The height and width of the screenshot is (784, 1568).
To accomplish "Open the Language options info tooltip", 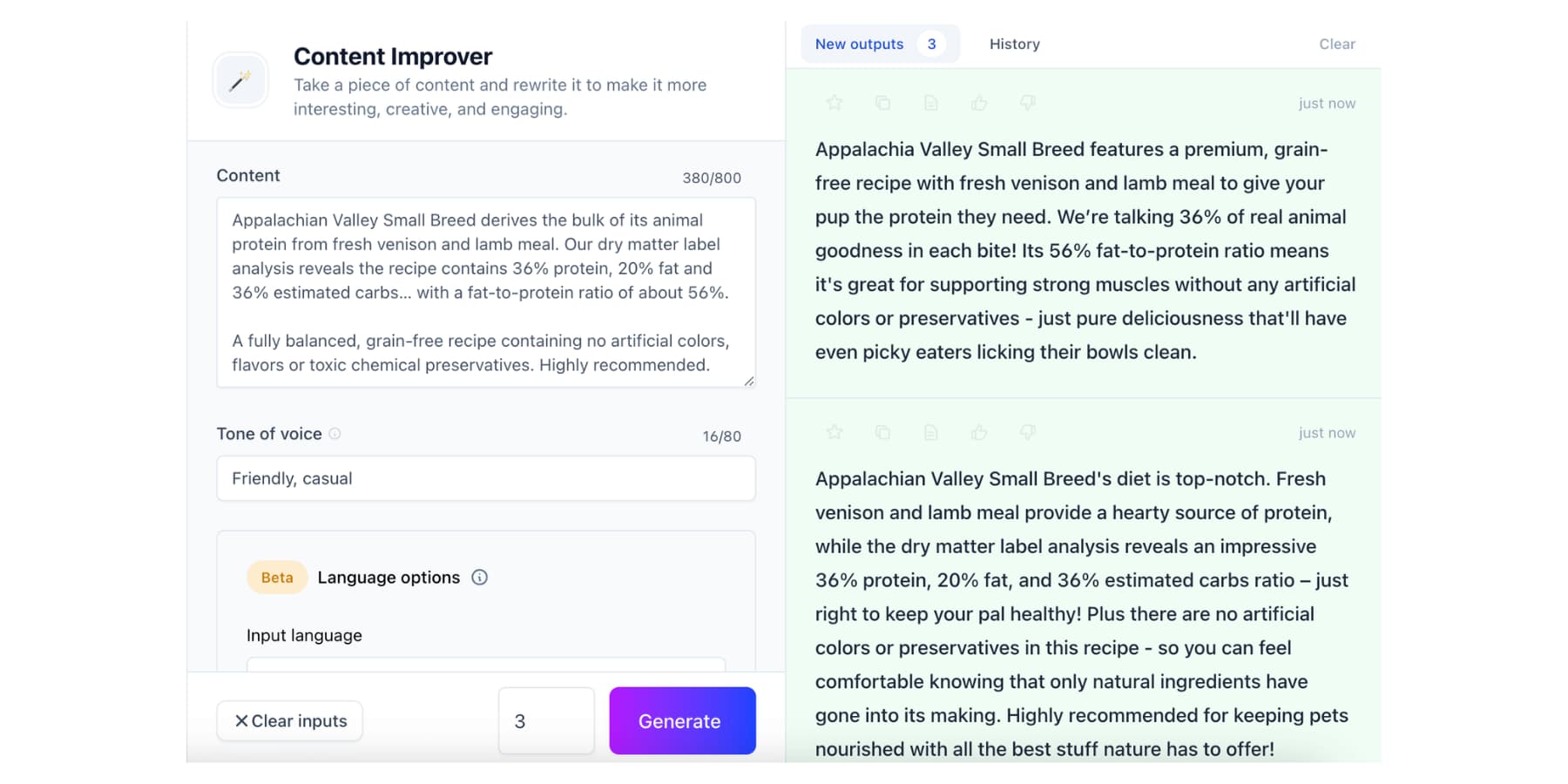I will [x=479, y=577].
